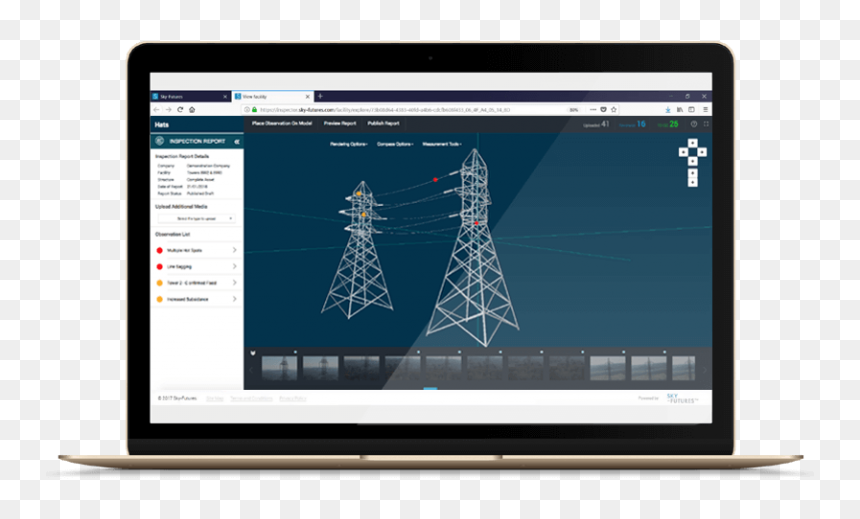Open the Rendering Options dropdown

(348, 144)
